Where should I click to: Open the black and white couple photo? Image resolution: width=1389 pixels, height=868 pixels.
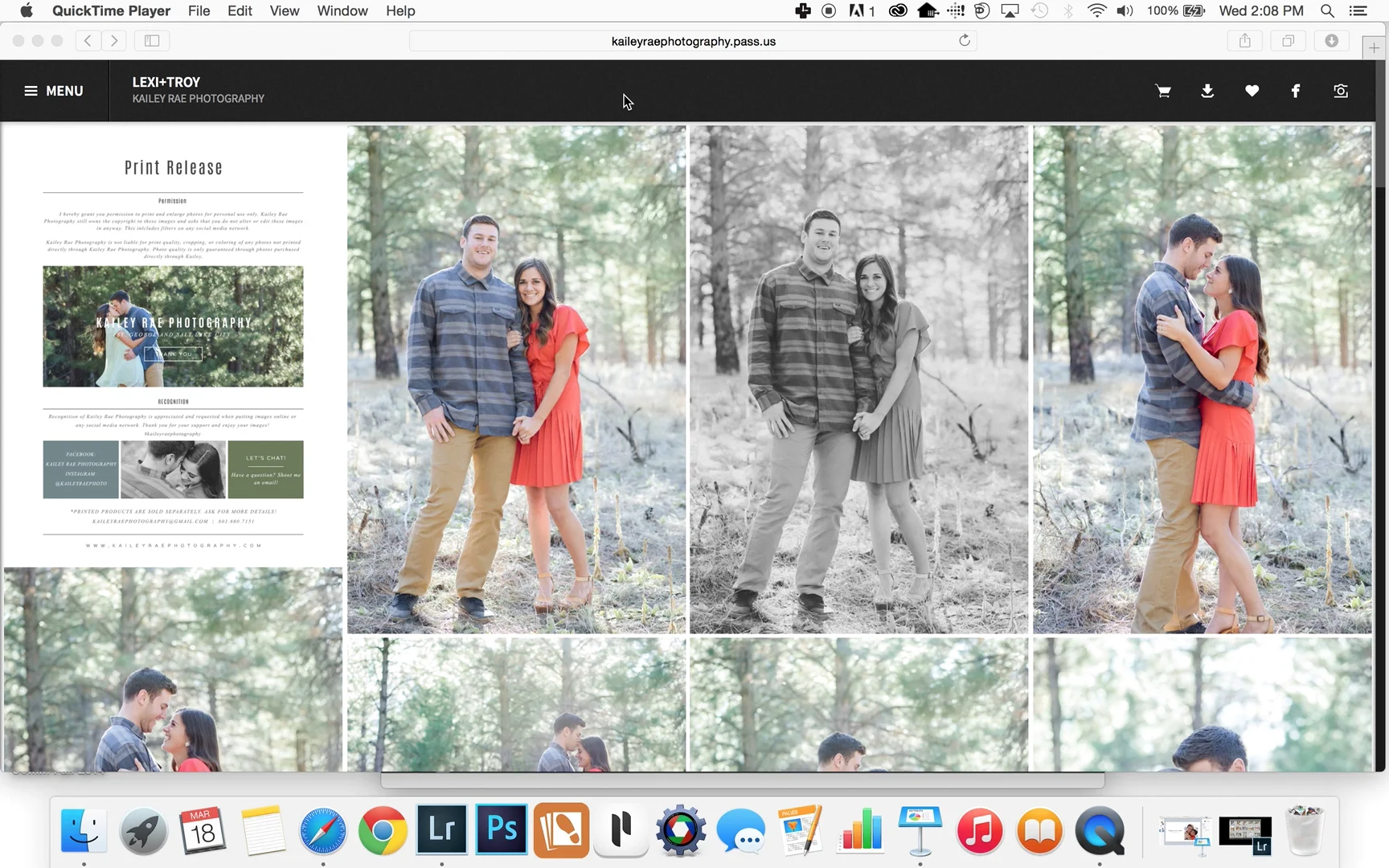click(858, 379)
